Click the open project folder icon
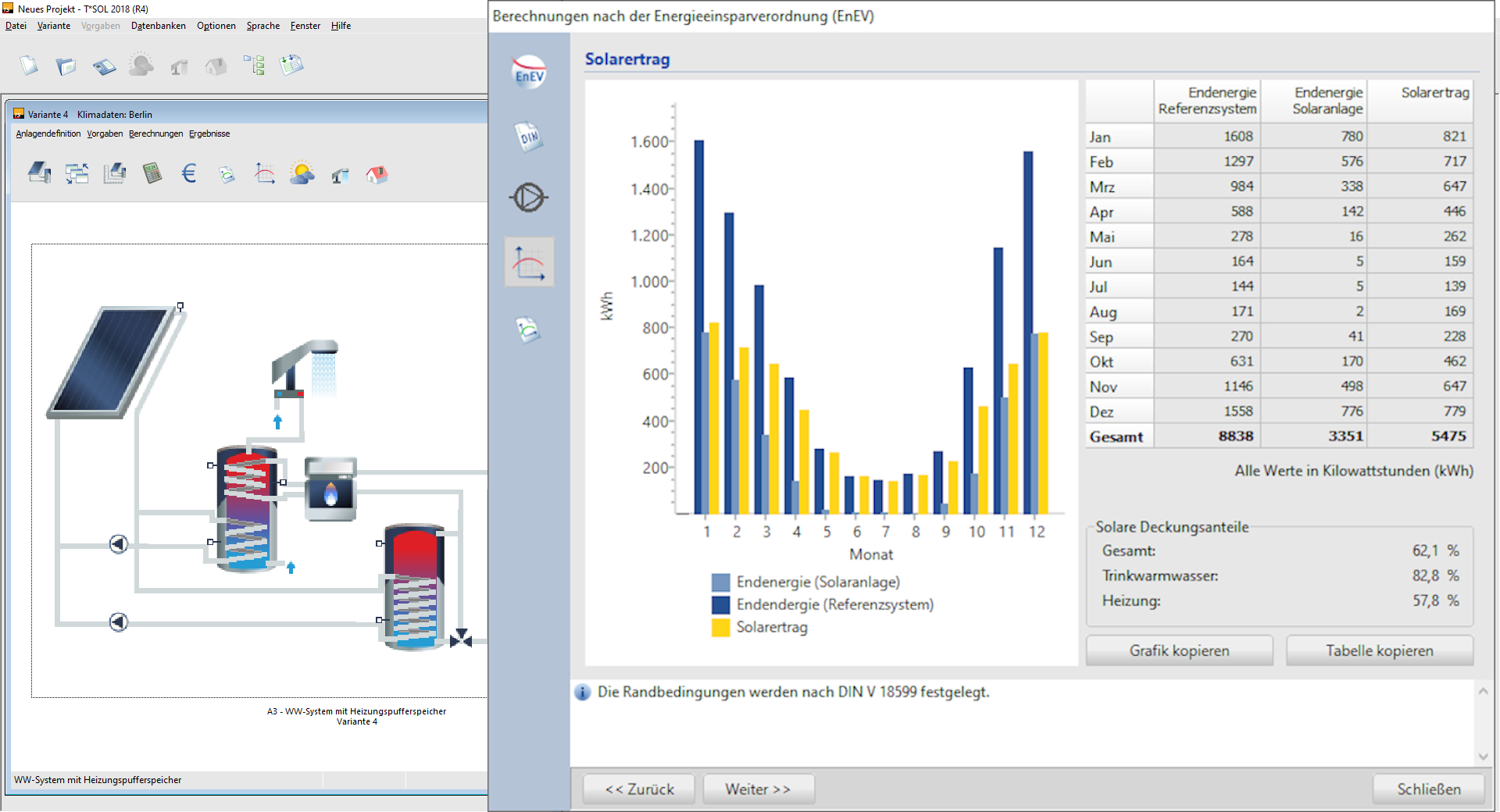1500x812 pixels. (x=66, y=66)
